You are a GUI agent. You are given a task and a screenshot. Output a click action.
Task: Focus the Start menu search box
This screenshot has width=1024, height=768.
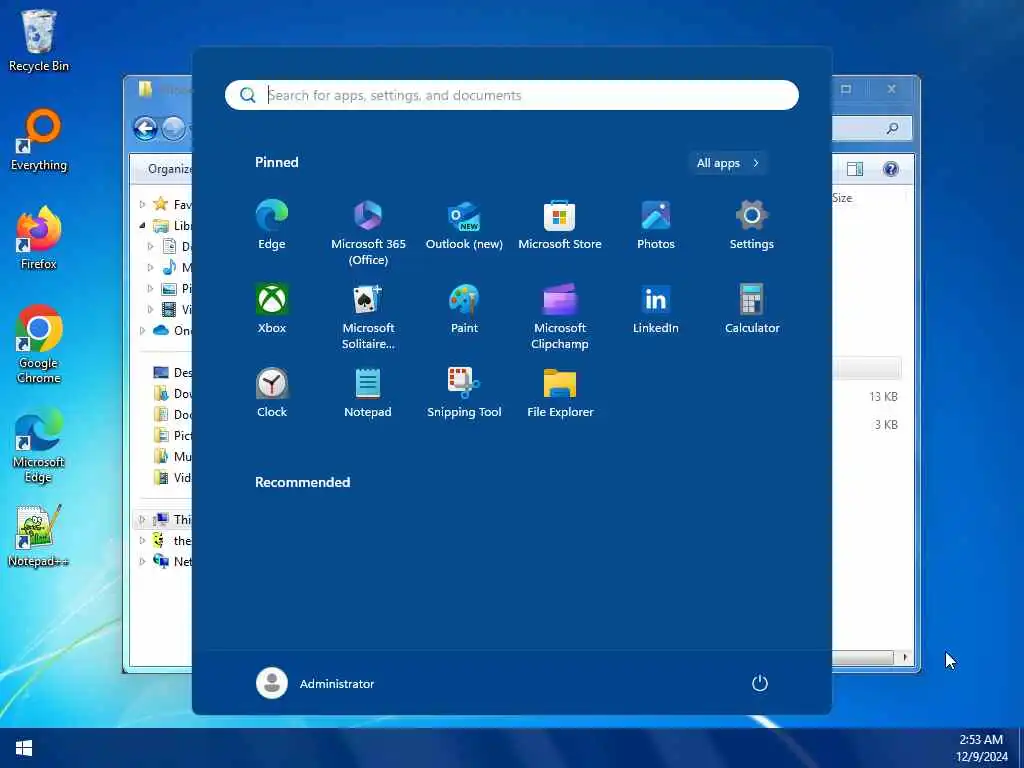(511, 95)
